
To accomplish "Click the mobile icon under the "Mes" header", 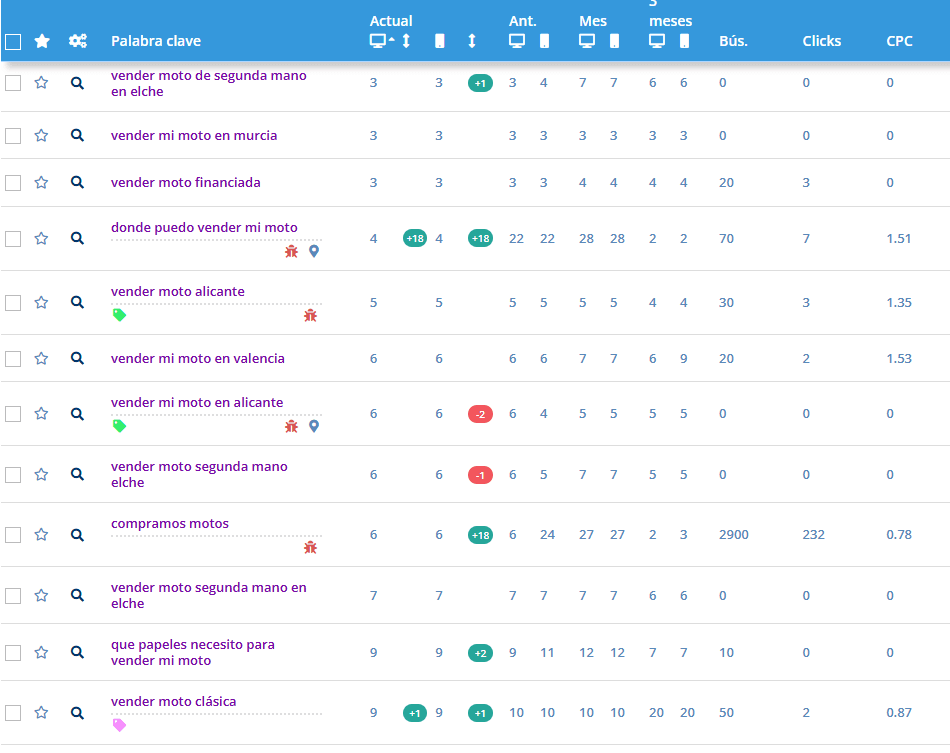I will [x=614, y=41].
